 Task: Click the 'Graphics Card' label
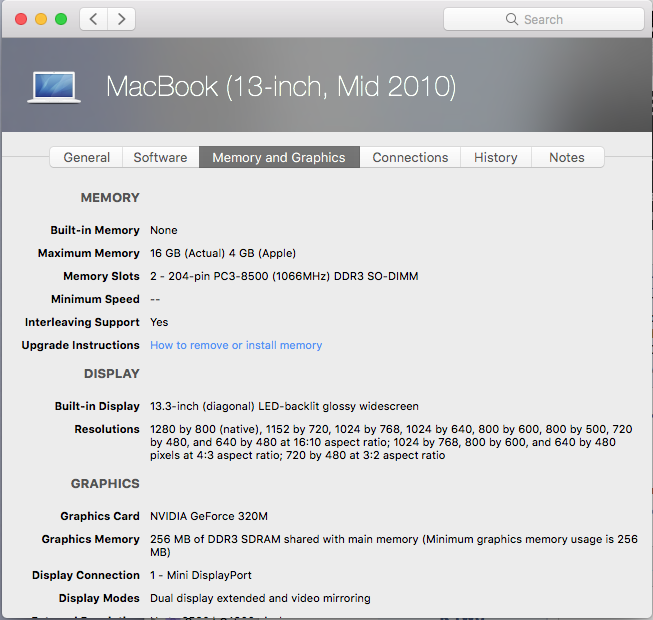click(100, 516)
